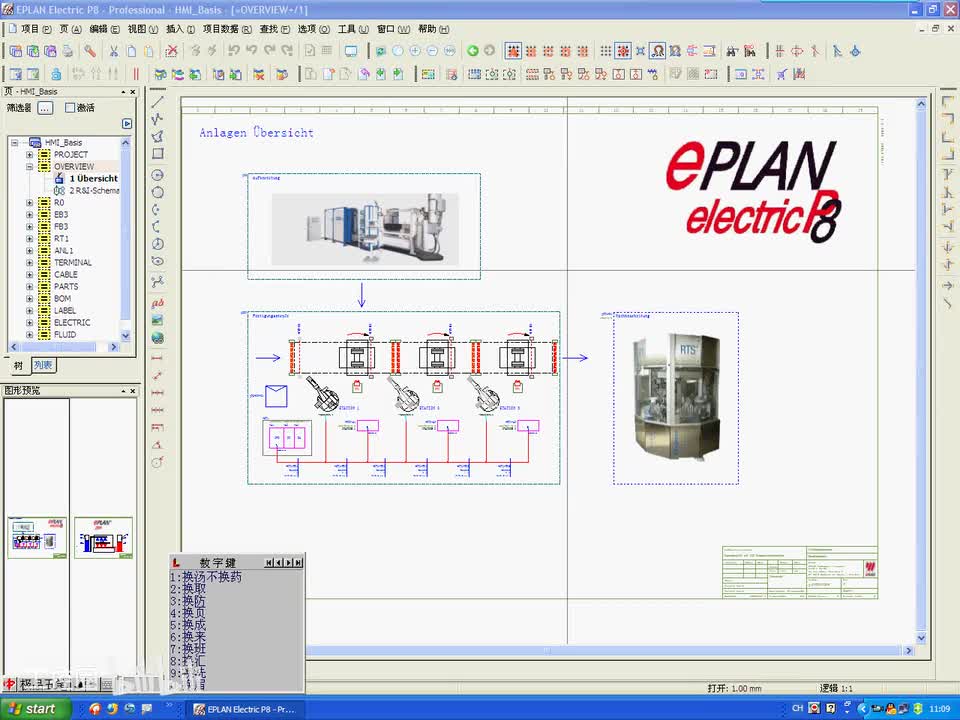Toggle the magnet-shaped snap toolbar button
Image resolution: width=960 pixels, height=720 pixels.
click(658, 51)
